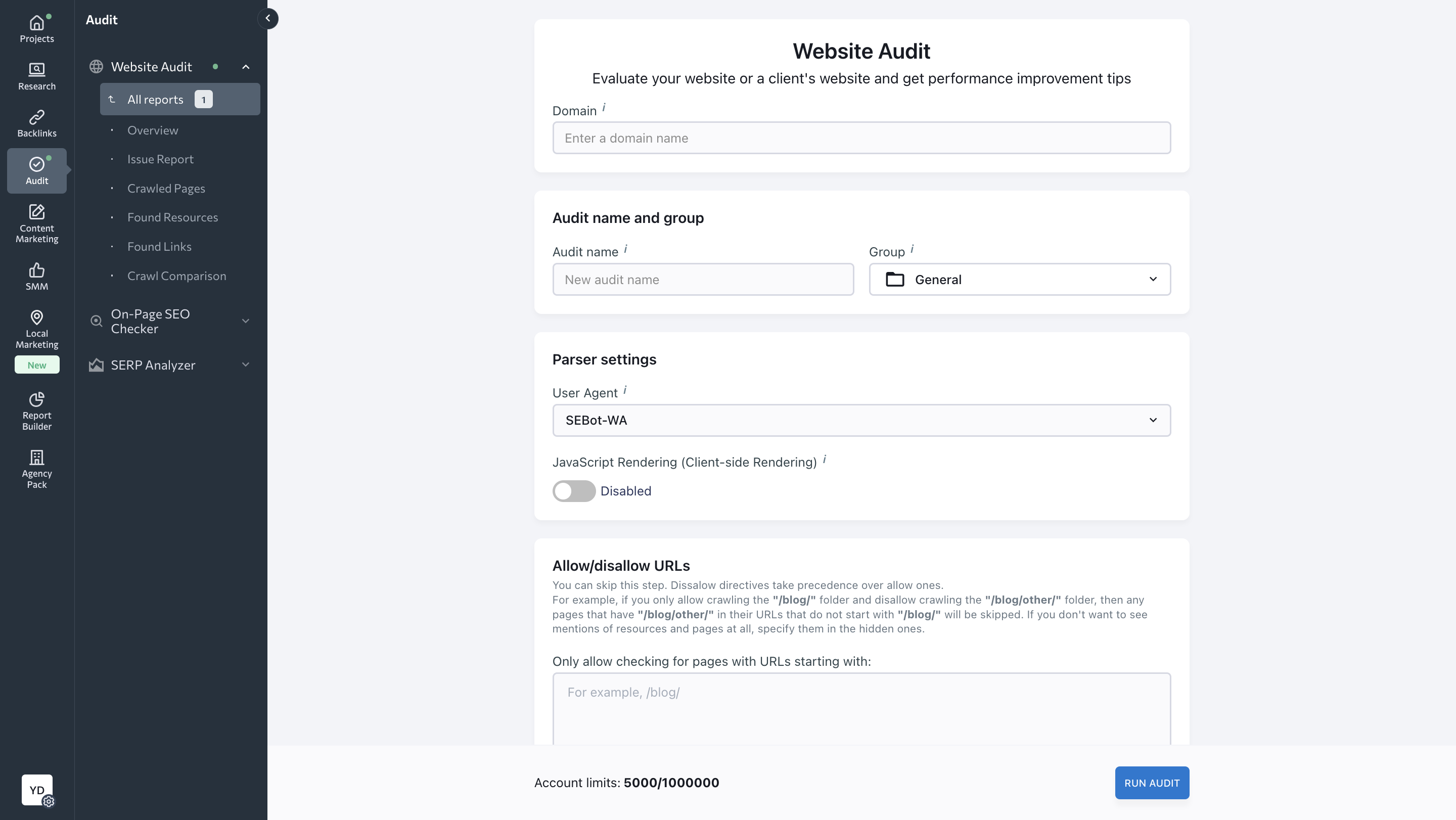
Task: Open the User Agent SEBot-WA dropdown
Action: [x=861, y=421]
